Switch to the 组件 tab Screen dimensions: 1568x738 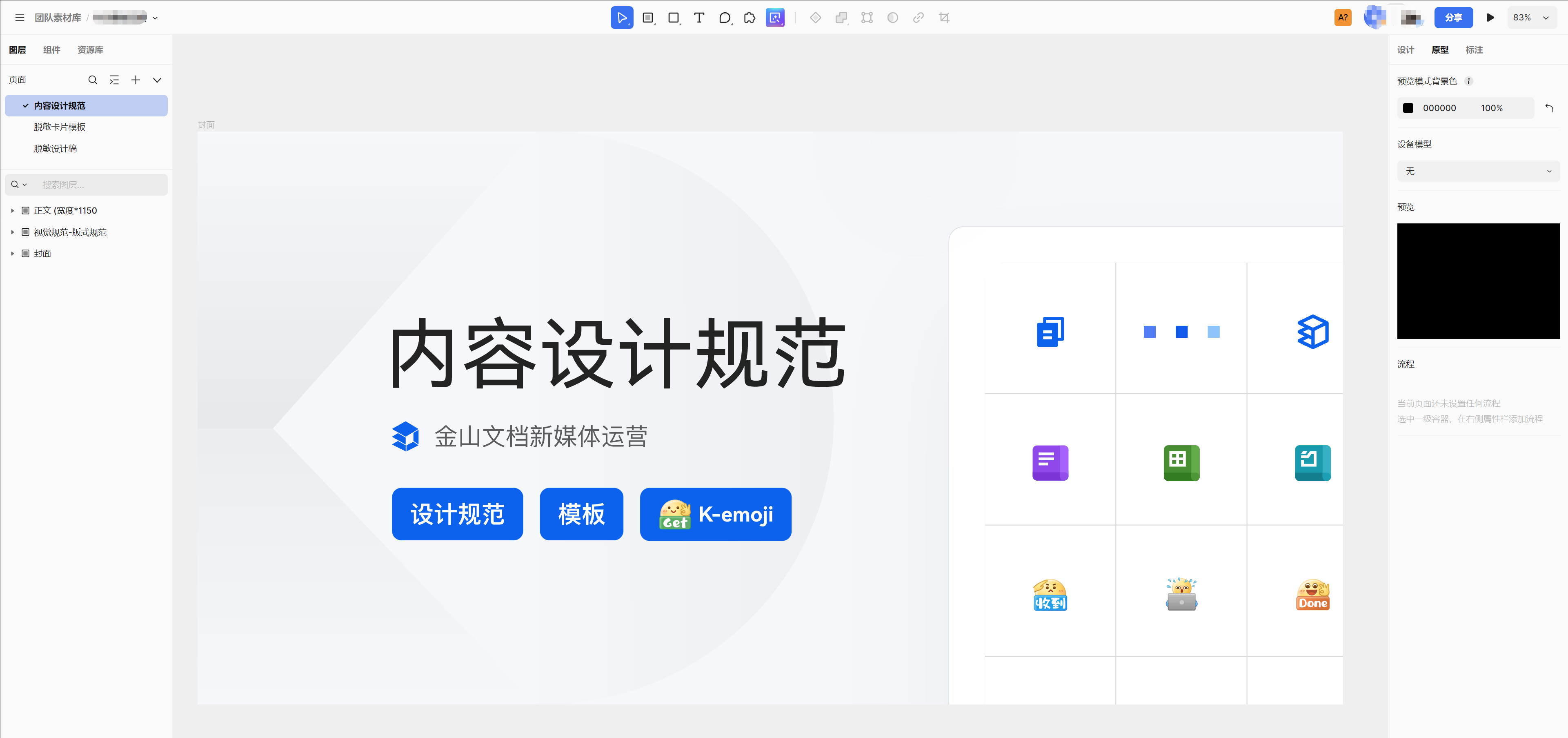tap(52, 50)
